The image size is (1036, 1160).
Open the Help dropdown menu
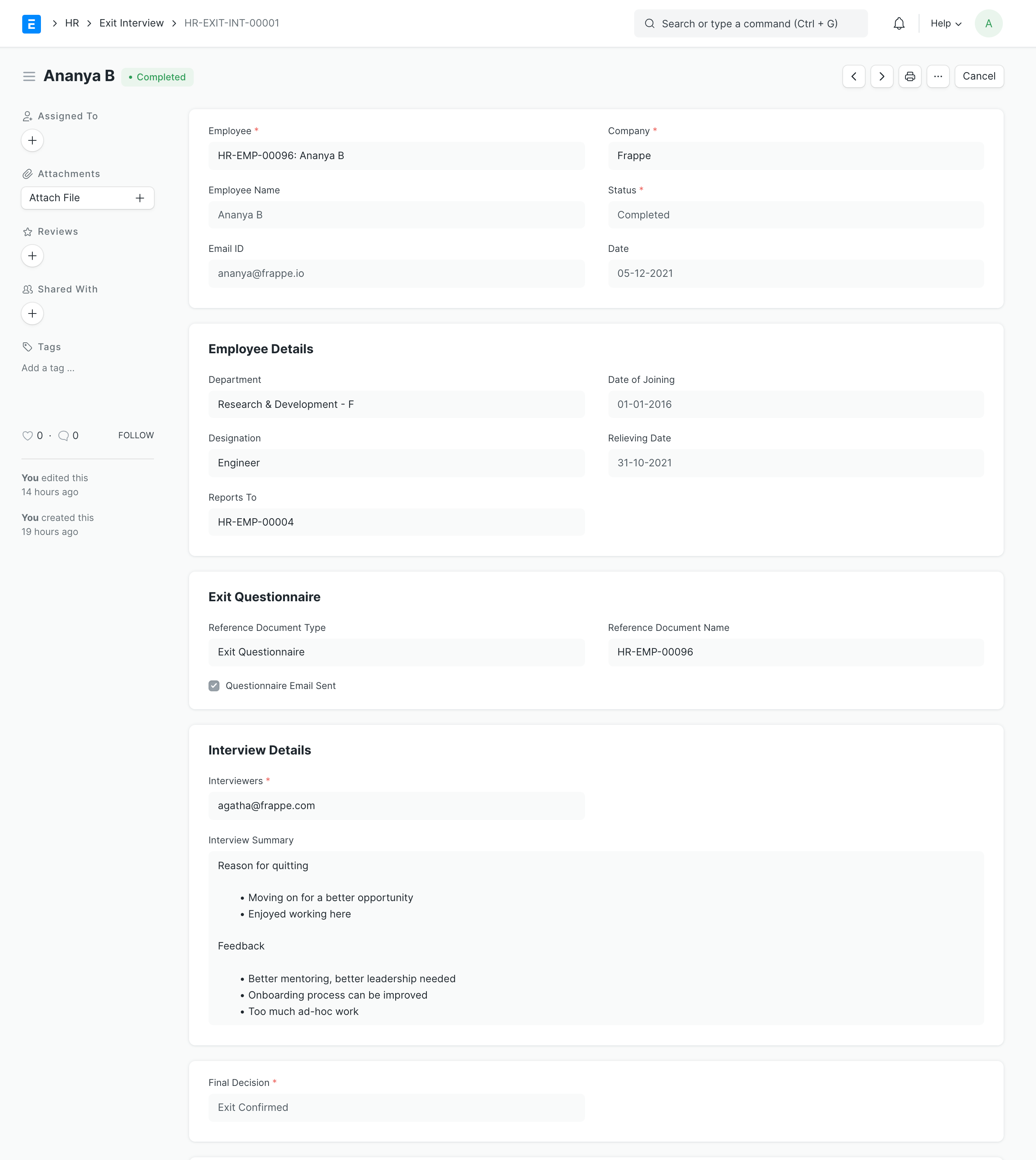click(946, 23)
